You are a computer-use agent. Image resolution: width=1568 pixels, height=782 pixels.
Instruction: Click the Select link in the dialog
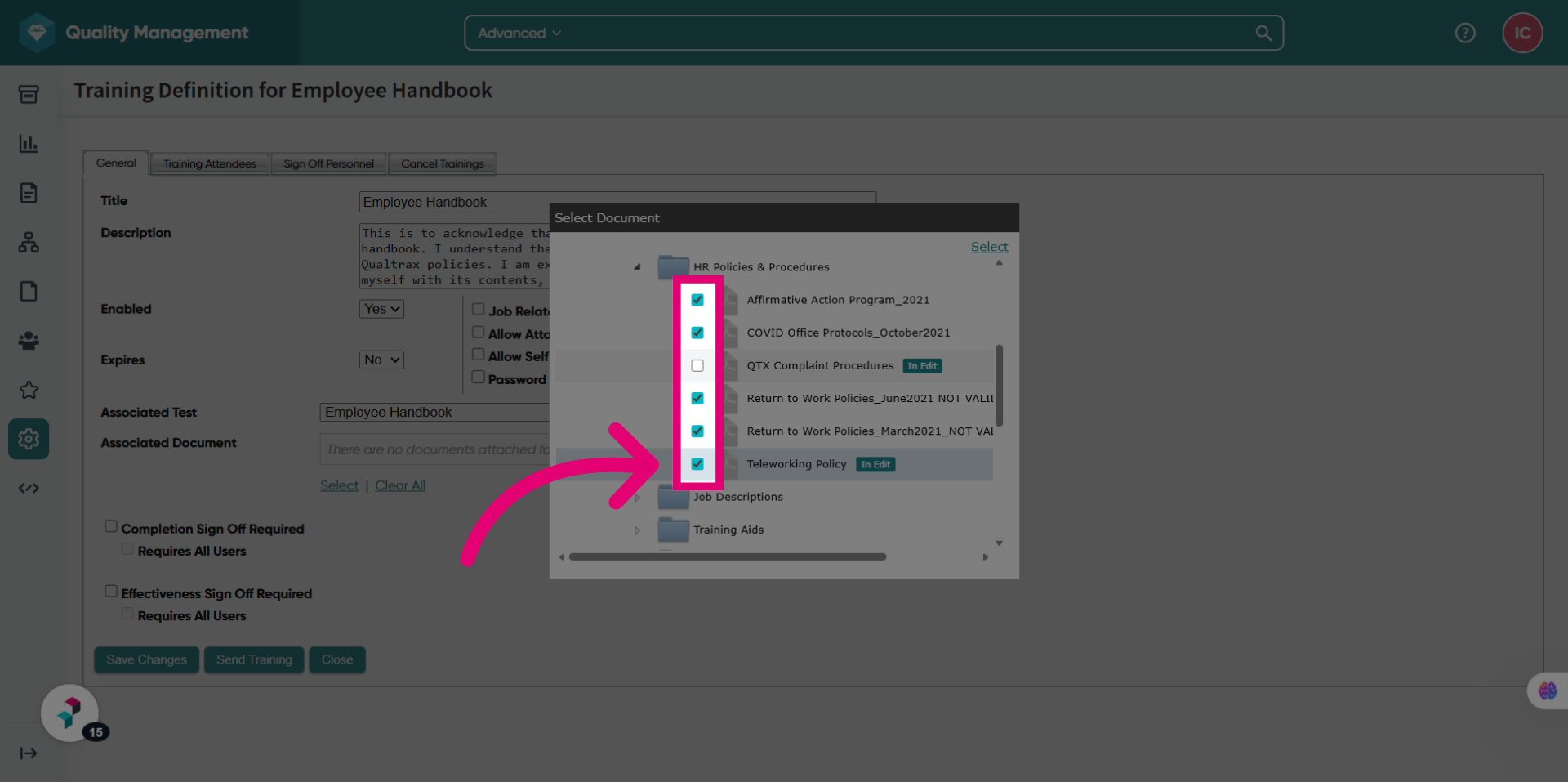pos(989,247)
